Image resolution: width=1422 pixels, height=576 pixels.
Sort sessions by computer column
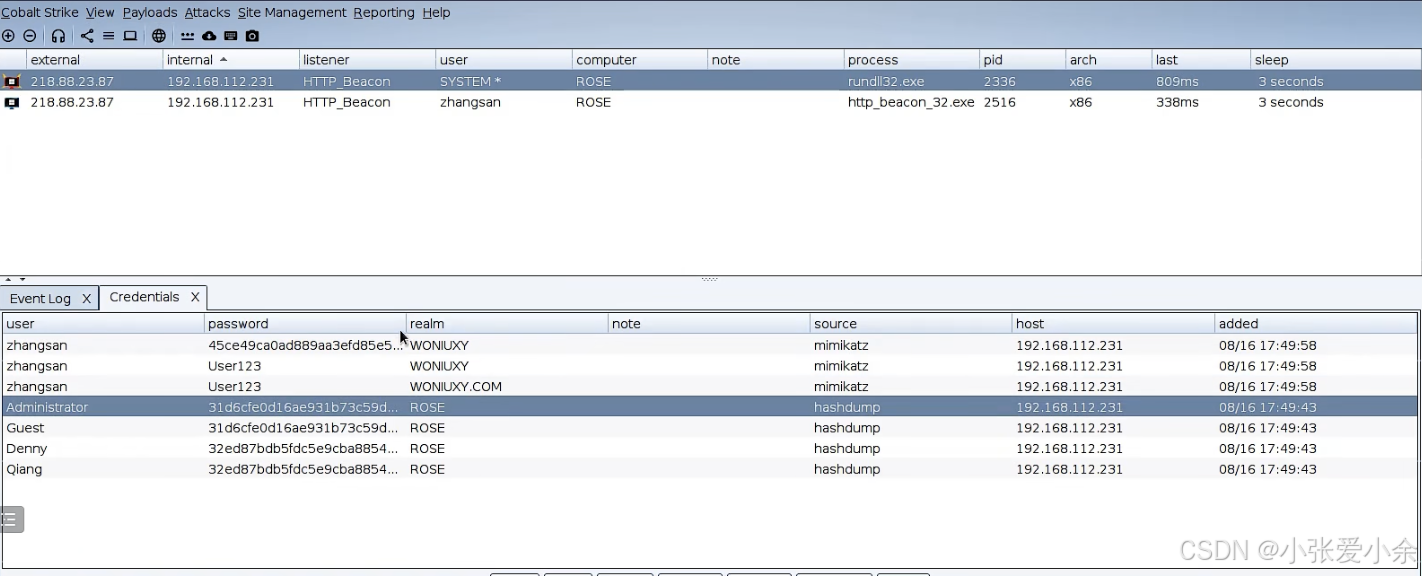[639, 60]
